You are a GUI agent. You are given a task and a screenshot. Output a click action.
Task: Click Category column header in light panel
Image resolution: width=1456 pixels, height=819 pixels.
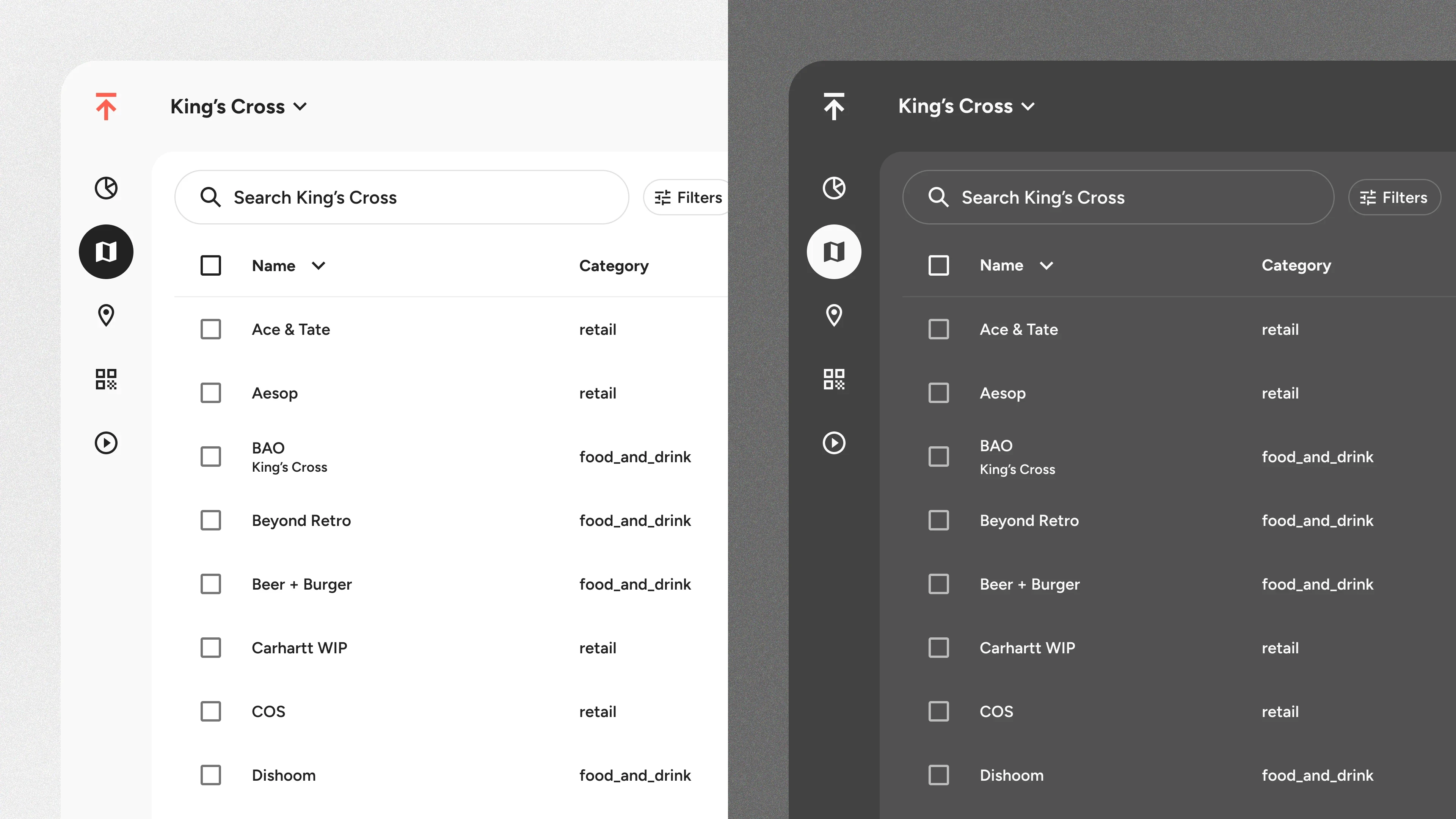[614, 266]
